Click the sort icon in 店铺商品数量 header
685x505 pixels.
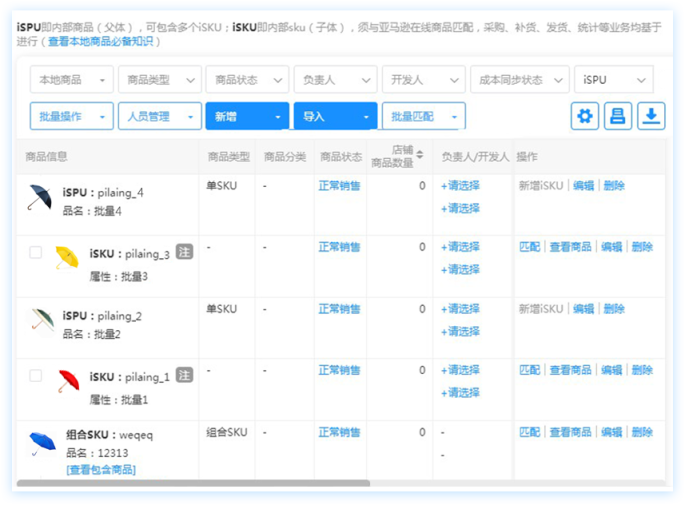tap(419, 157)
